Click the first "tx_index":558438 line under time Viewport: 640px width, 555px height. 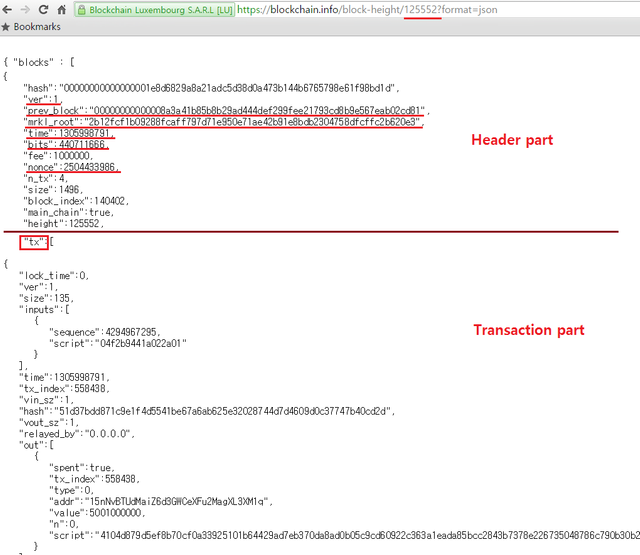(64, 389)
